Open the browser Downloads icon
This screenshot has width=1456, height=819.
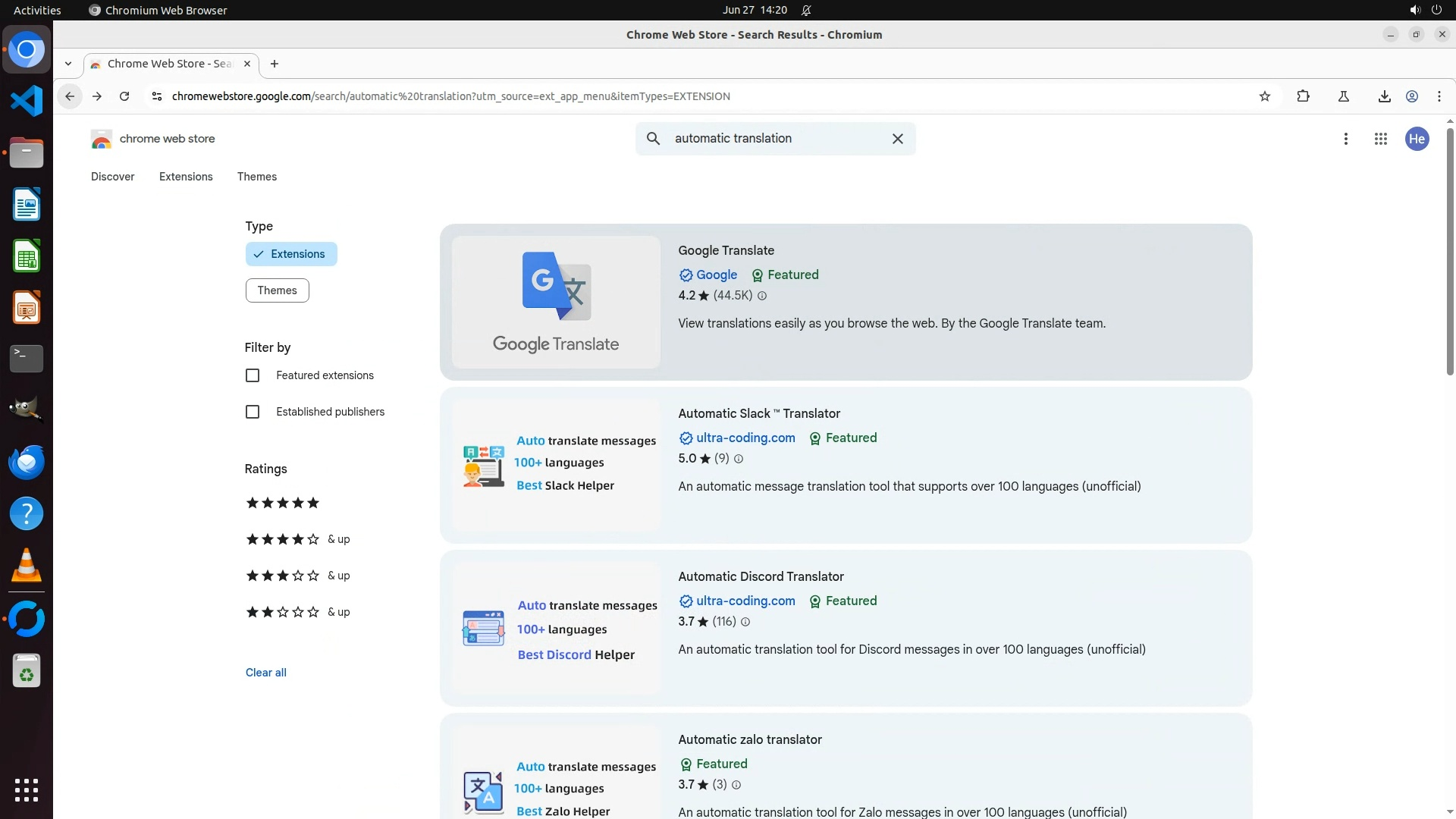[1384, 96]
